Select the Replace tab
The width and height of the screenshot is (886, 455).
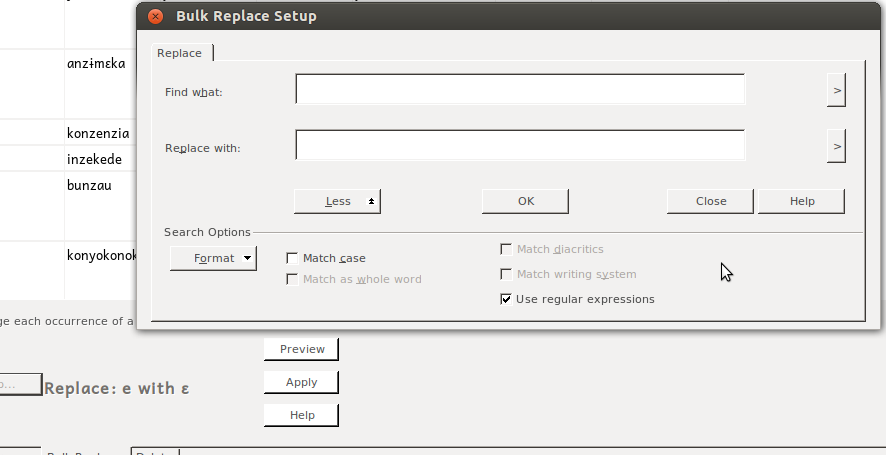coord(180,53)
